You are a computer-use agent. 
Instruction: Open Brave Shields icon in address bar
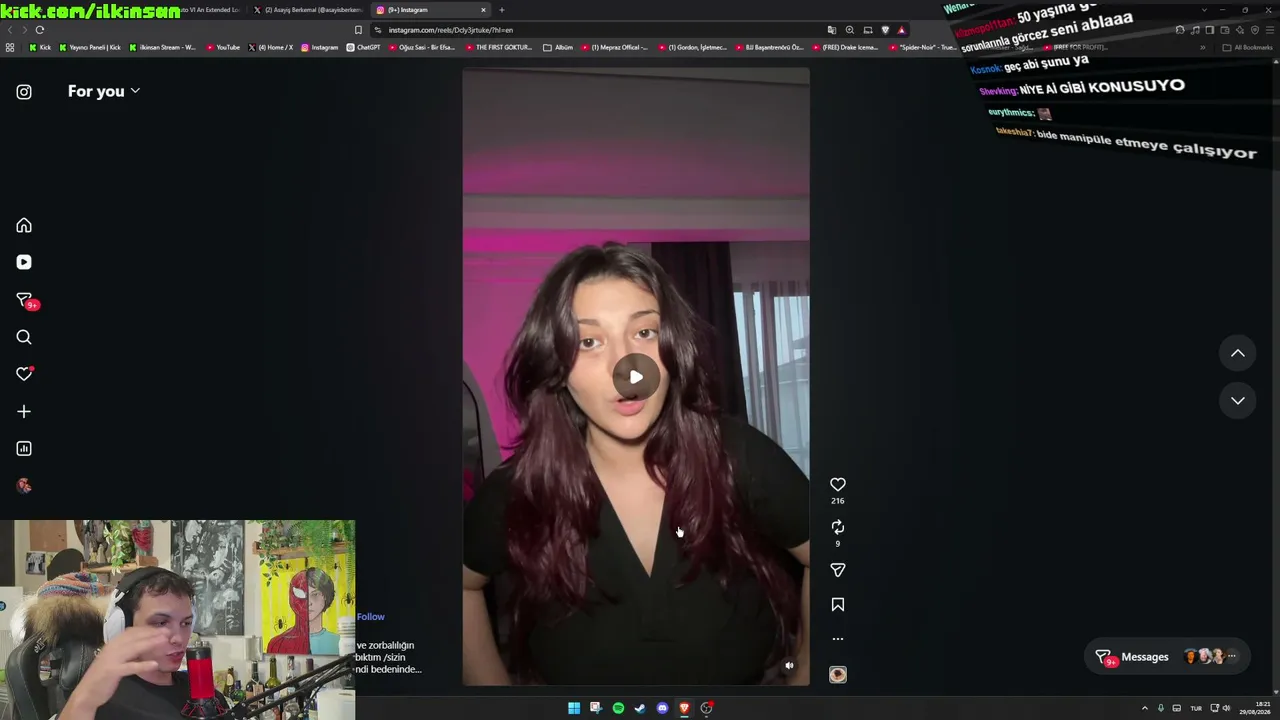pos(885,30)
